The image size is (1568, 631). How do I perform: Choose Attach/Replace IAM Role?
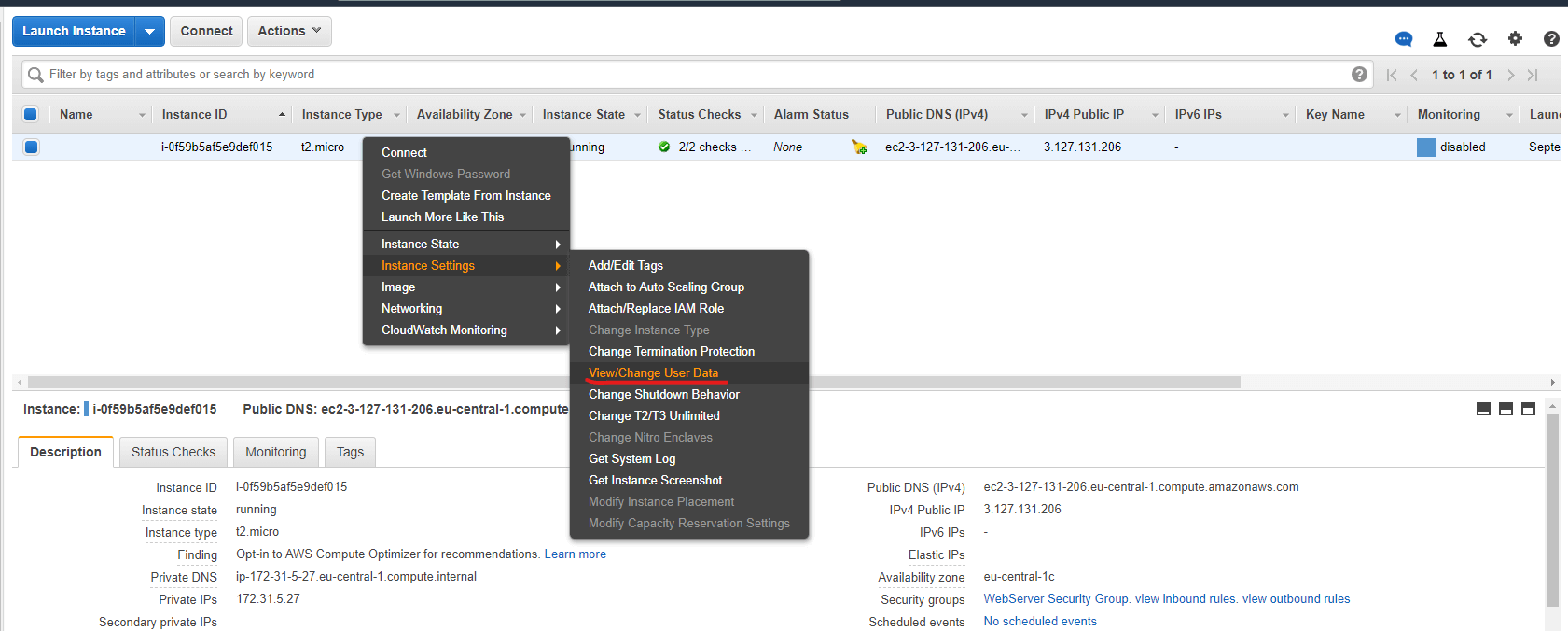pyautogui.click(x=689, y=308)
